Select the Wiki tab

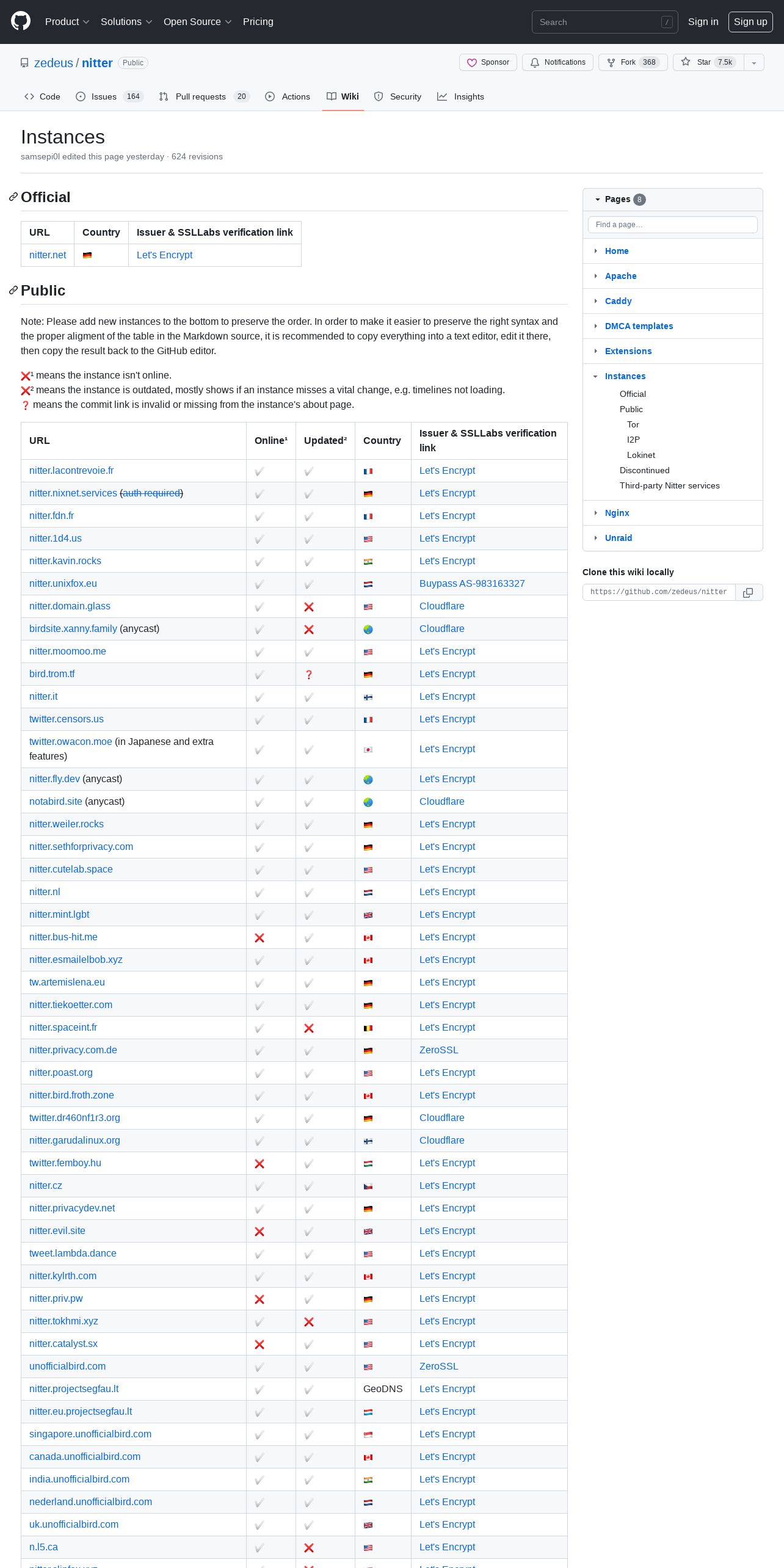point(343,96)
